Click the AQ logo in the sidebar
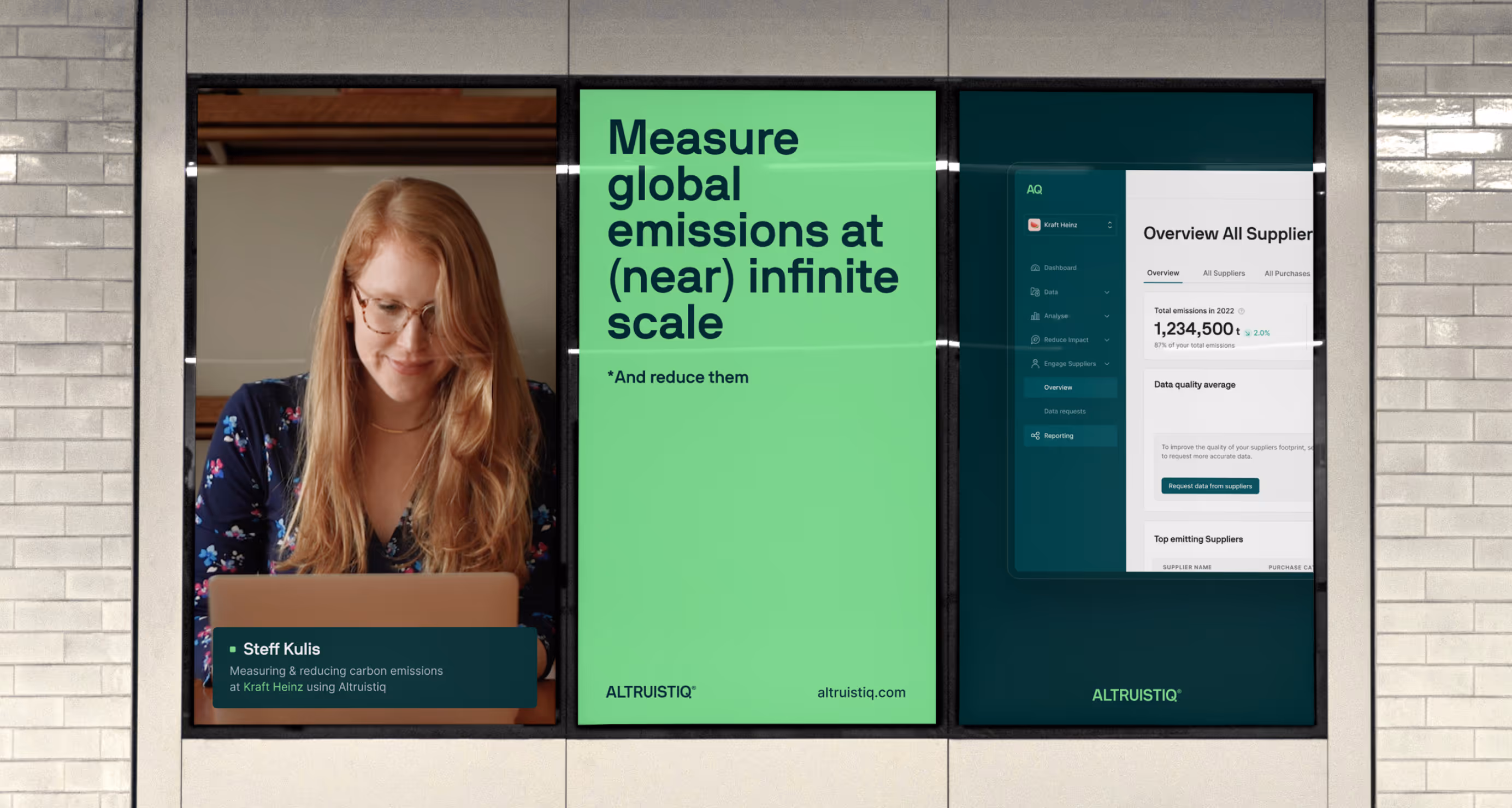 pos(1034,189)
